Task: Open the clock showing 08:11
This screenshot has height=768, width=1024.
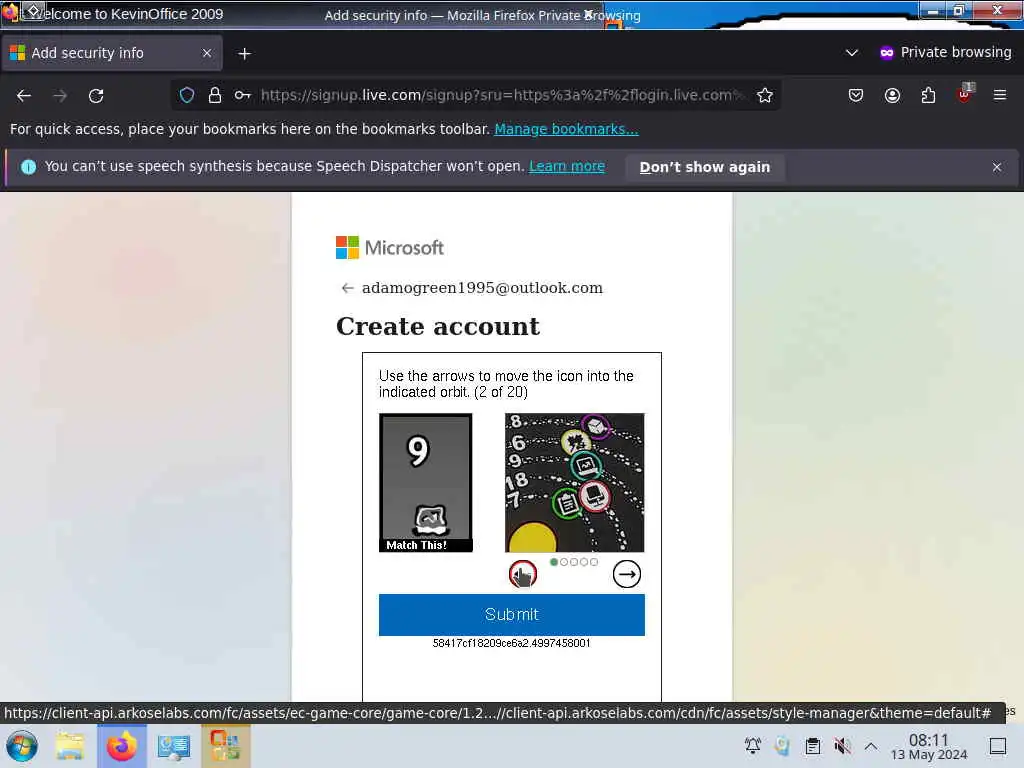Action: [929, 746]
